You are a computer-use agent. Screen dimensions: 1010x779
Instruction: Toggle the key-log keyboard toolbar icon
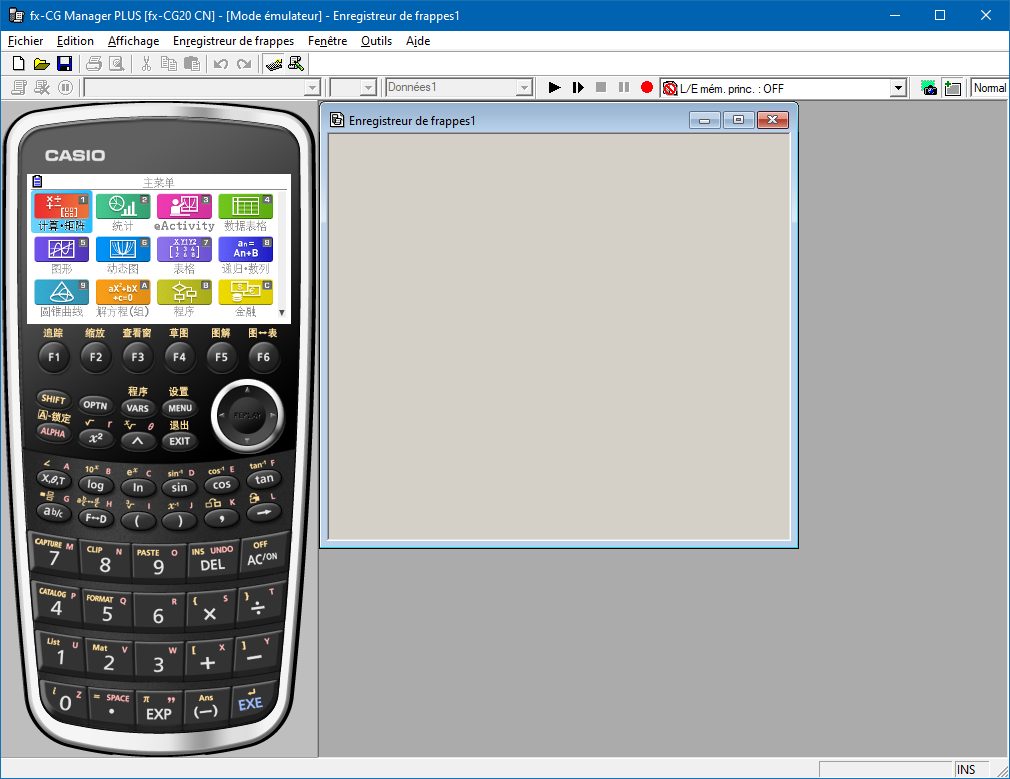274,64
